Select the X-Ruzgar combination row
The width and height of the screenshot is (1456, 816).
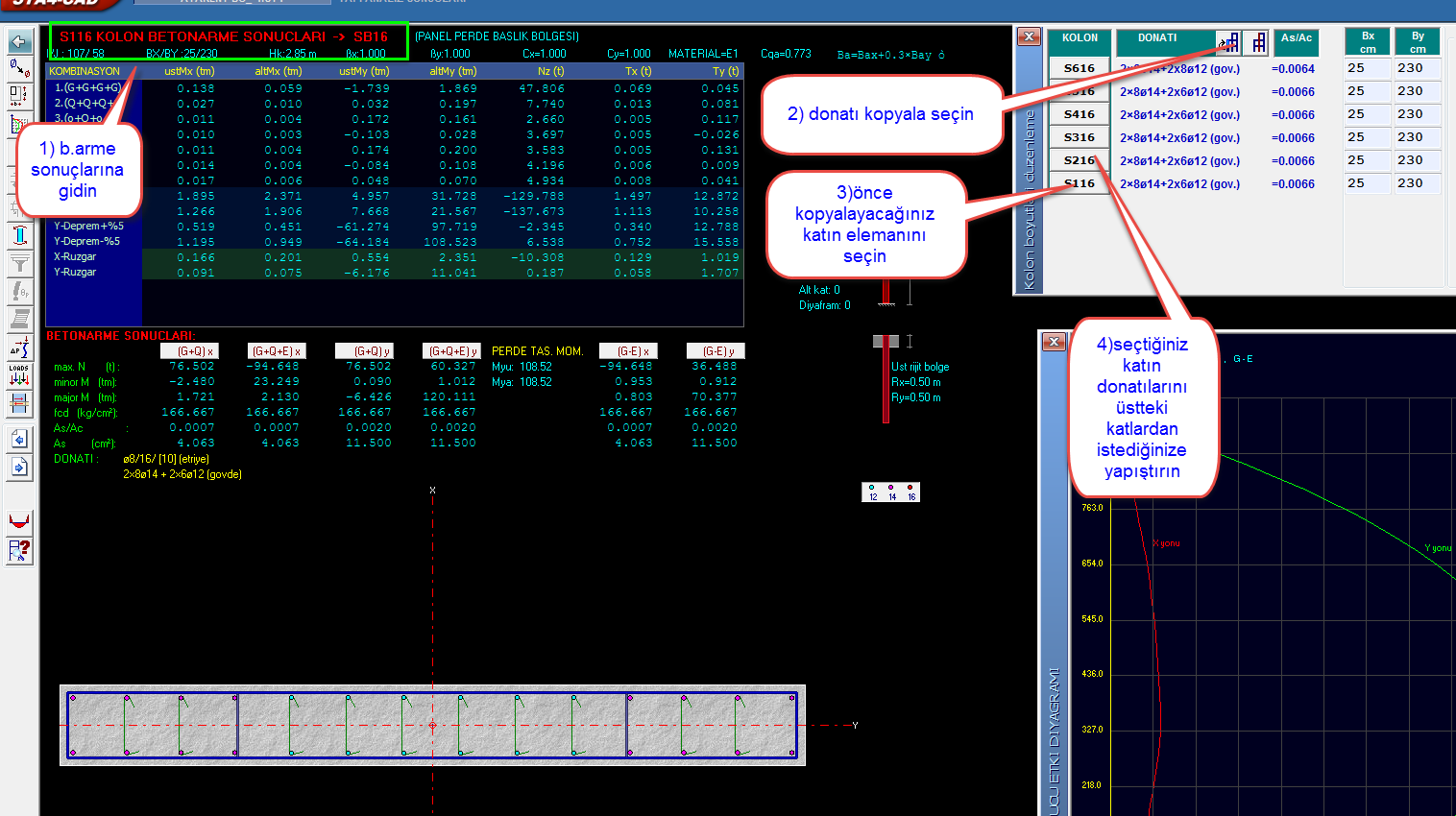pos(75,257)
